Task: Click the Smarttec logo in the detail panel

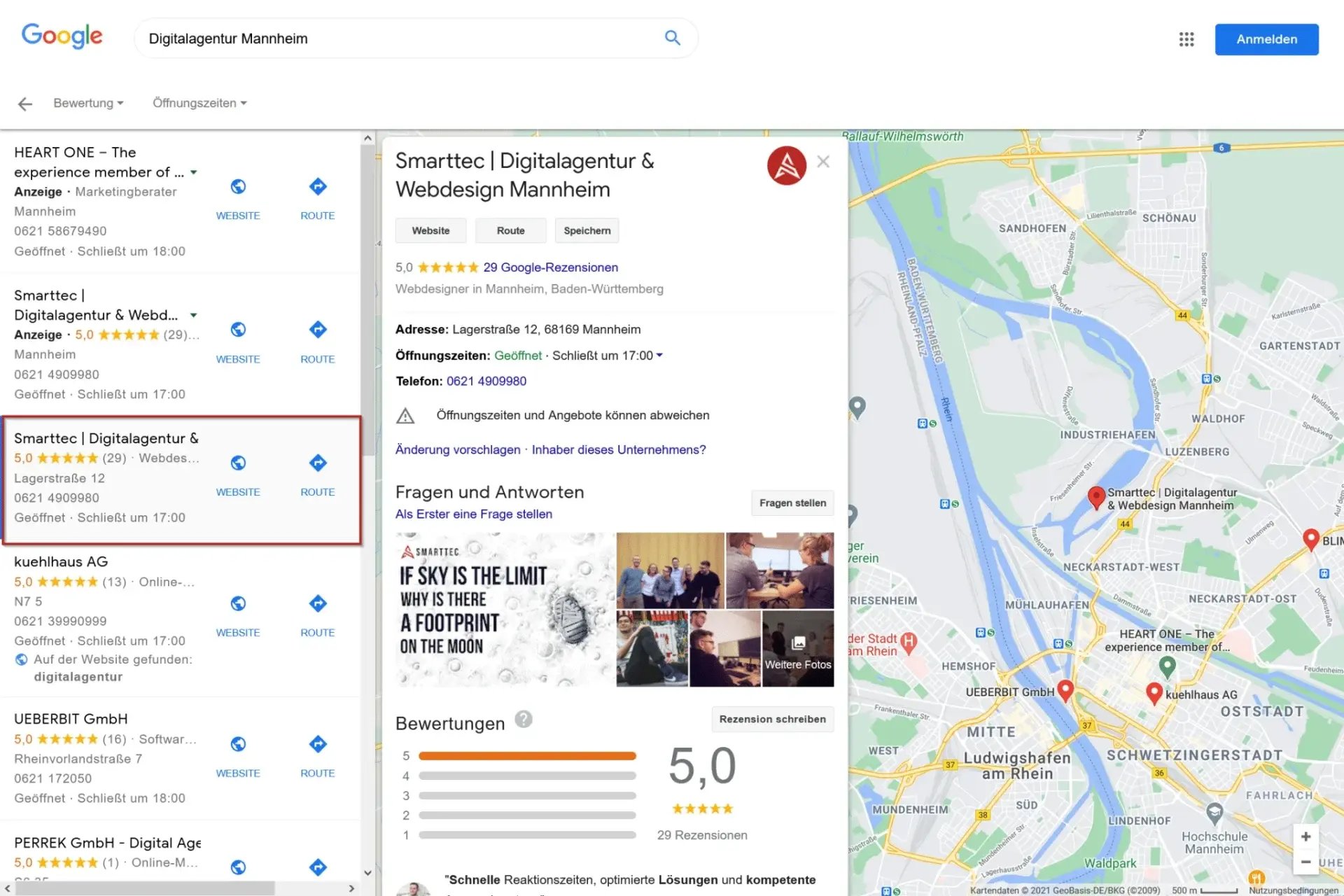Action: [x=787, y=165]
